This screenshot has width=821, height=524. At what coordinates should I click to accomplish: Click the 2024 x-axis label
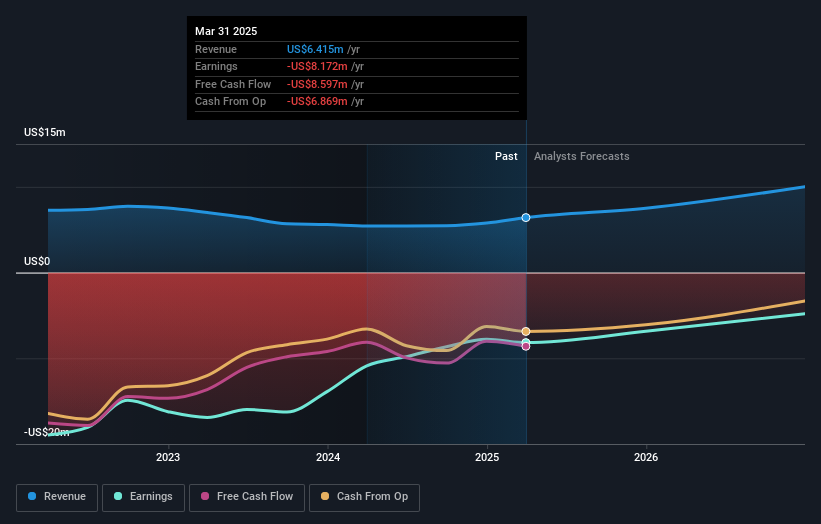tap(328, 458)
